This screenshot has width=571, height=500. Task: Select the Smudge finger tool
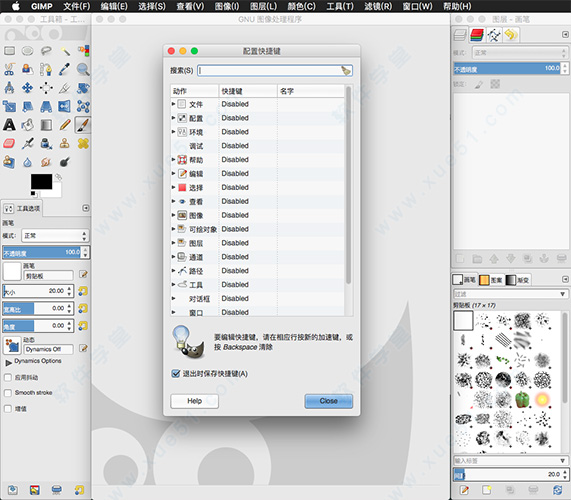click(x=46, y=162)
